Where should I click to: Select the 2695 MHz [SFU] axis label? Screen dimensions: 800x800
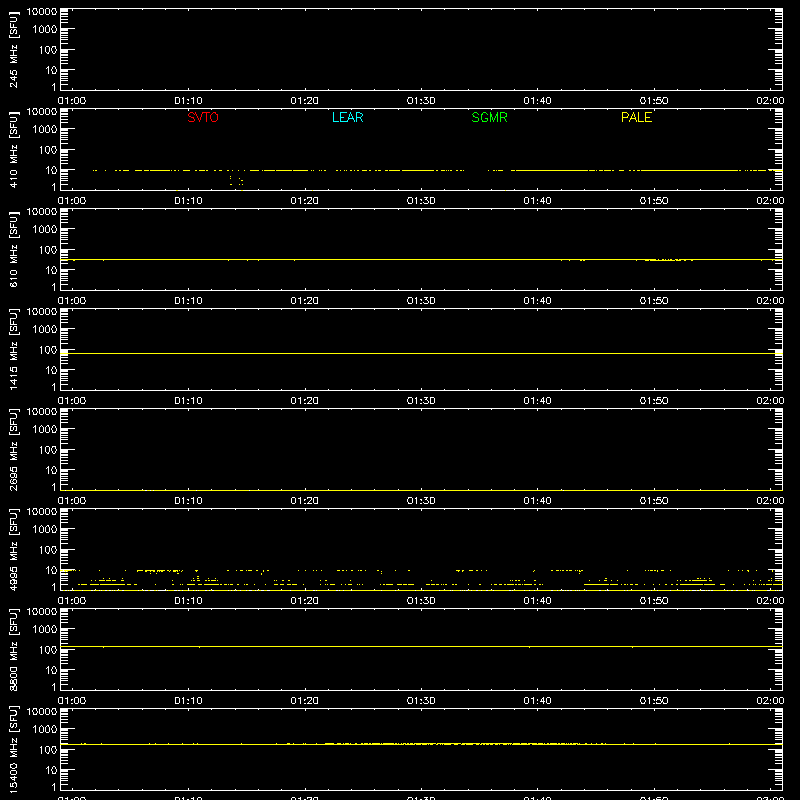click(13, 449)
